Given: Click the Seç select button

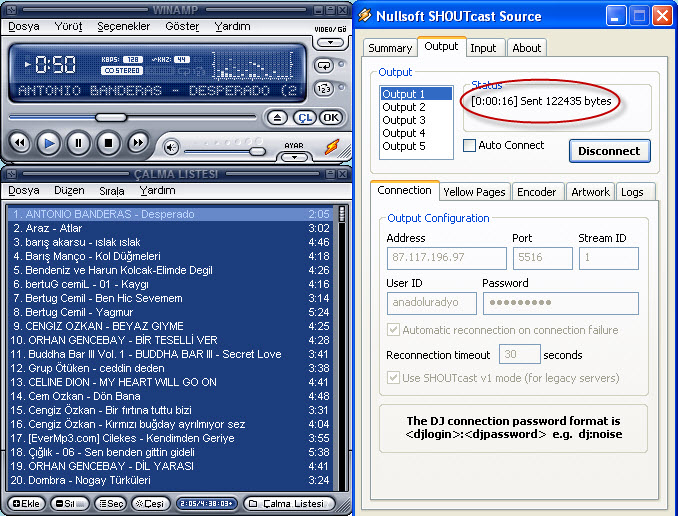Looking at the screenshot, I should click(111, 503).
